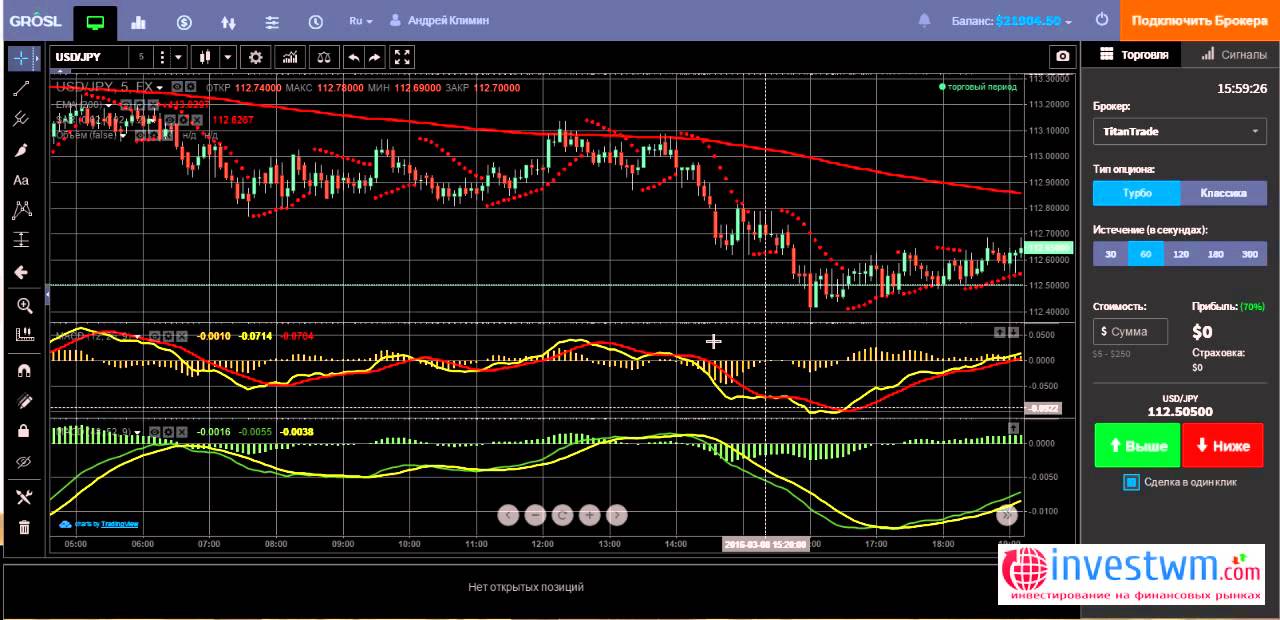Select the Aa text annotation tool
Screen dimensions: 1280x620
click(x=21, y=181)
